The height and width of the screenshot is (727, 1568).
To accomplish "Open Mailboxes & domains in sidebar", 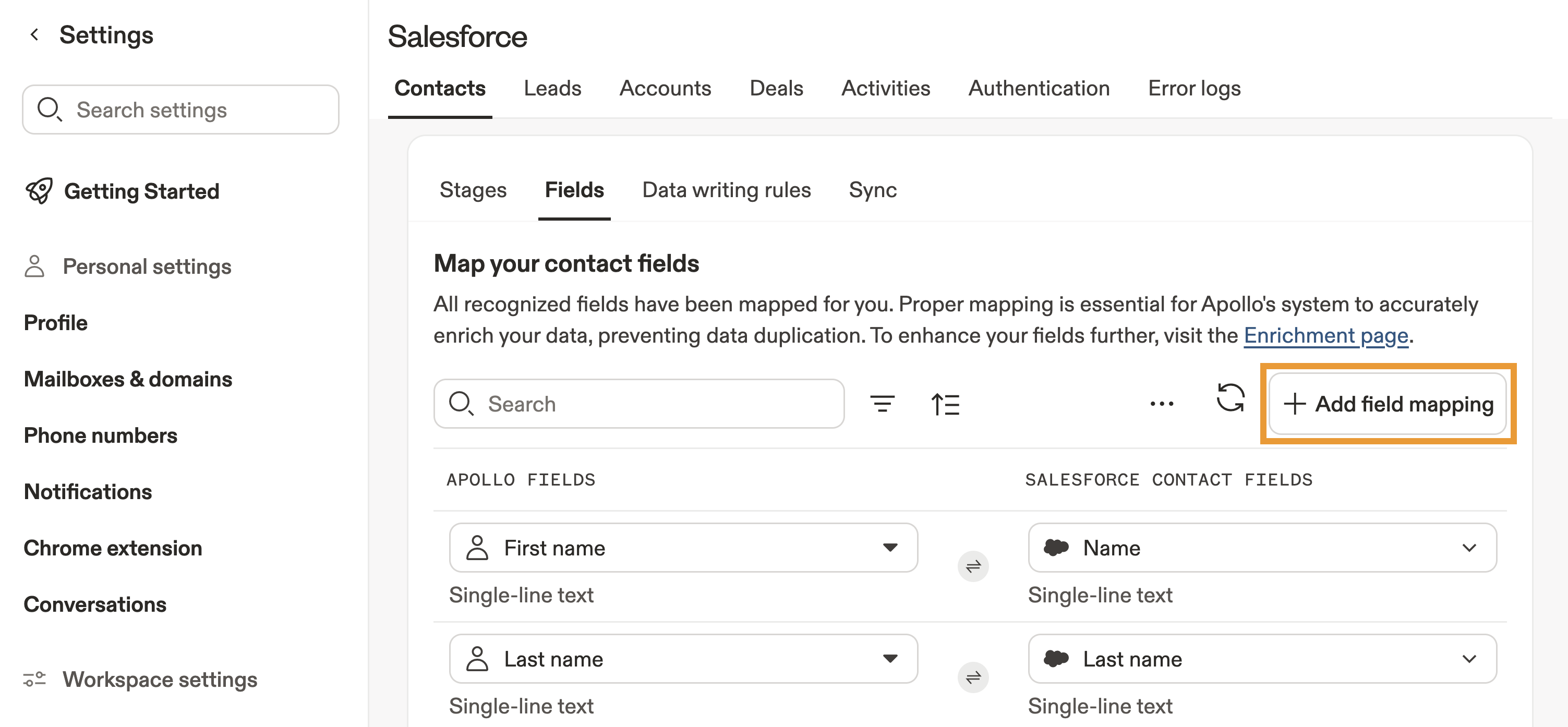I will tap(128, 379).
